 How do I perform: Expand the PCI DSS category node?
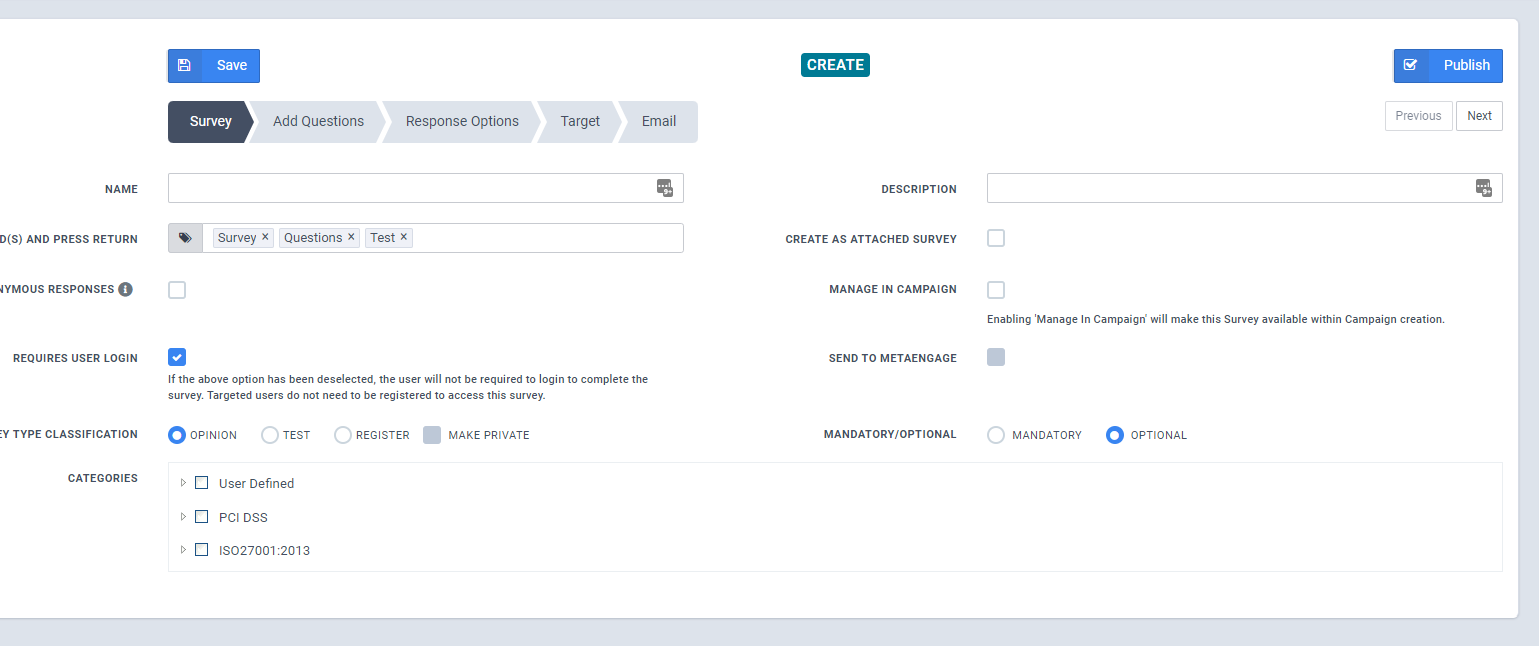183,517
